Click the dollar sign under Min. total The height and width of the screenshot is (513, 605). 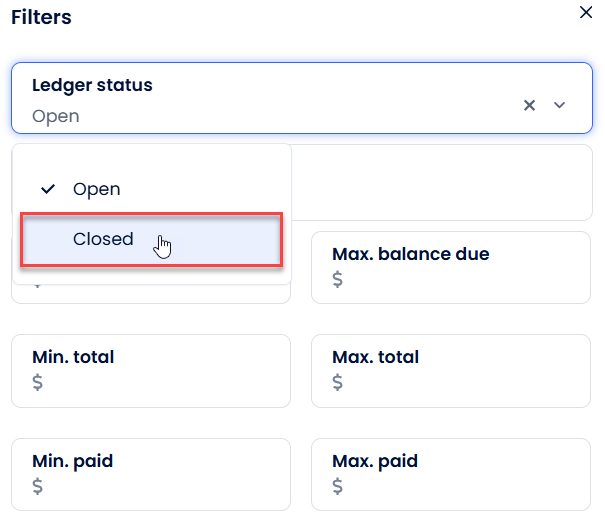(x=38, y=383)
